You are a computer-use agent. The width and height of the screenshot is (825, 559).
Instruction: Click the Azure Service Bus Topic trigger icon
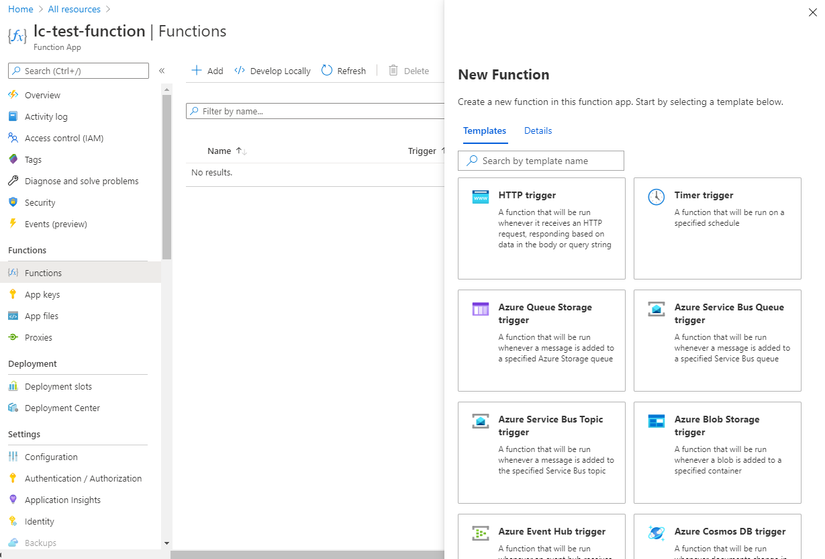click(x=480, y=421)
